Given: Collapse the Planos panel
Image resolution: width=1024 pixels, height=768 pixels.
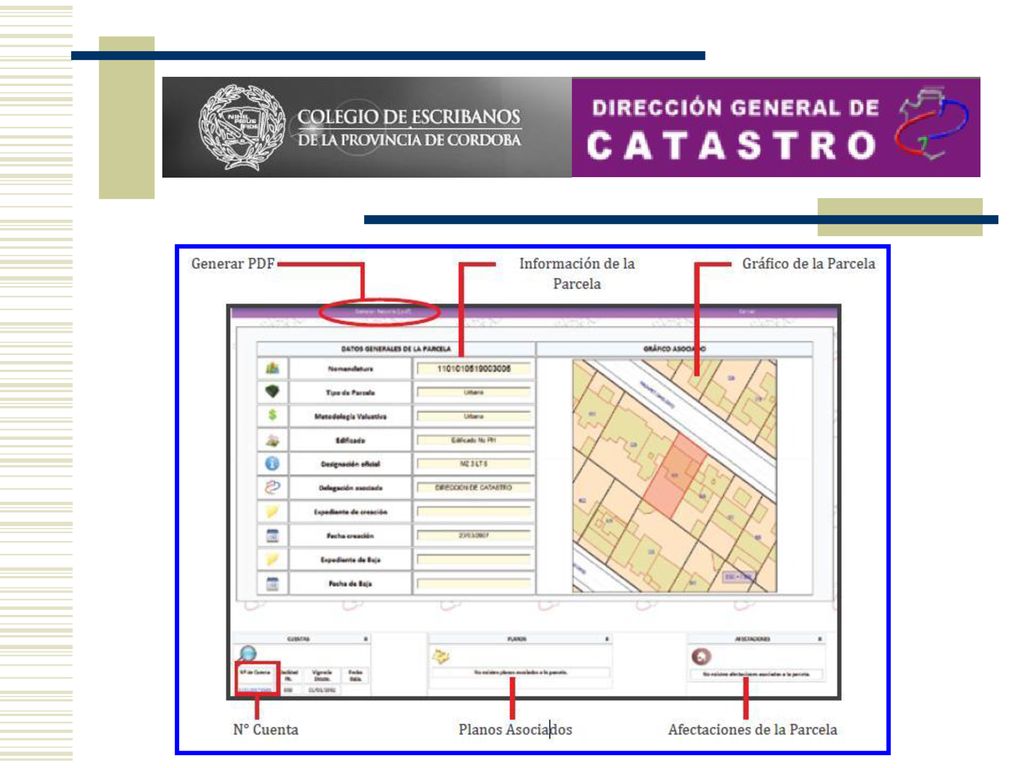Looking at the screenshot, I should (x=607, y=639).
